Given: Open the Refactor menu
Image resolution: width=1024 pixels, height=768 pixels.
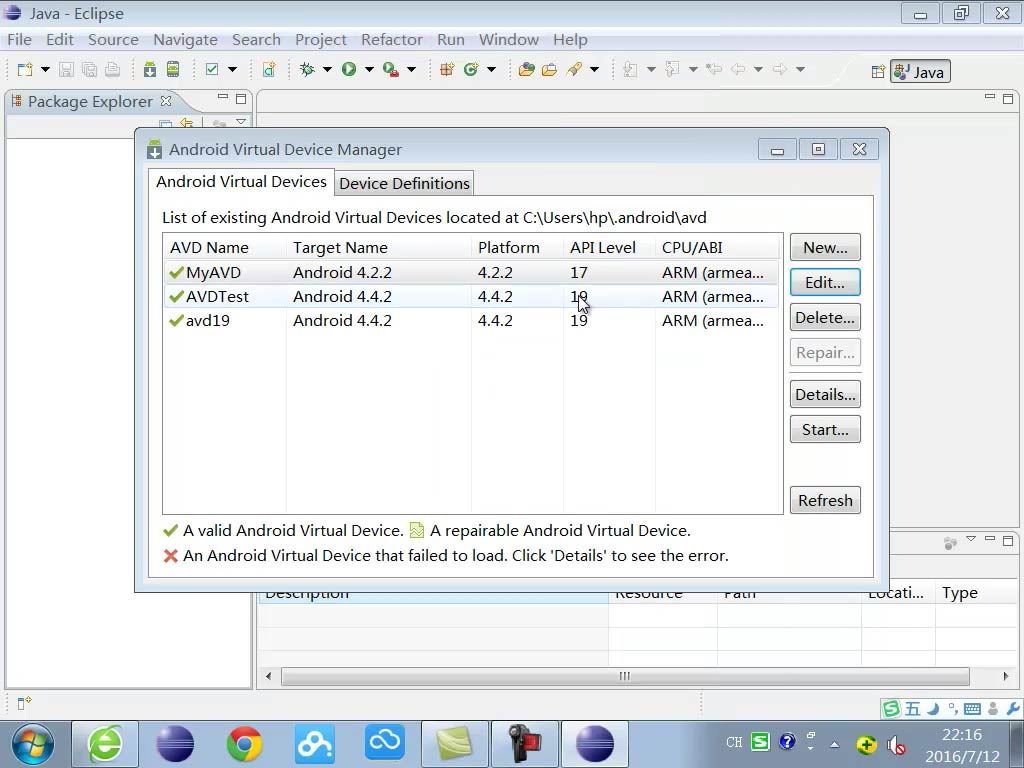Looking at the screenshot, I should click(392, 40).
